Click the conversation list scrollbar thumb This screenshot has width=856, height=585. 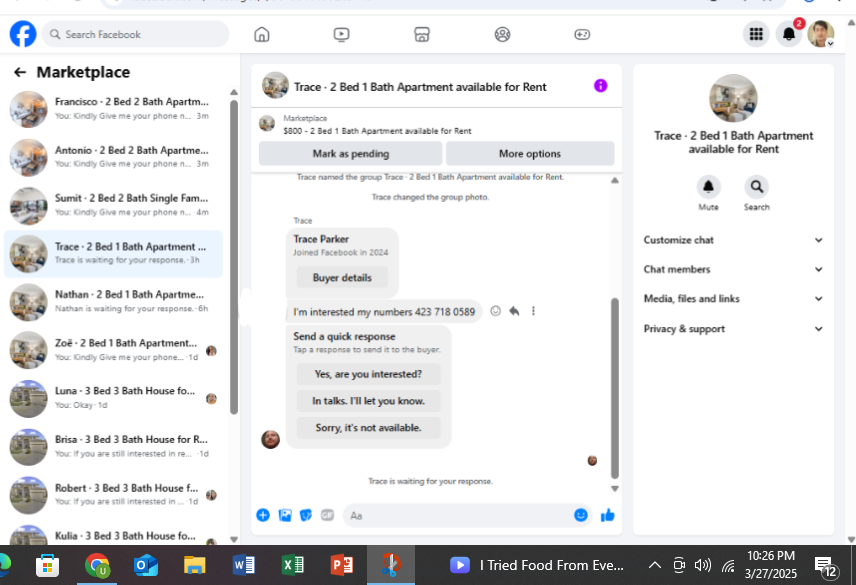click(x=234, y=256)
